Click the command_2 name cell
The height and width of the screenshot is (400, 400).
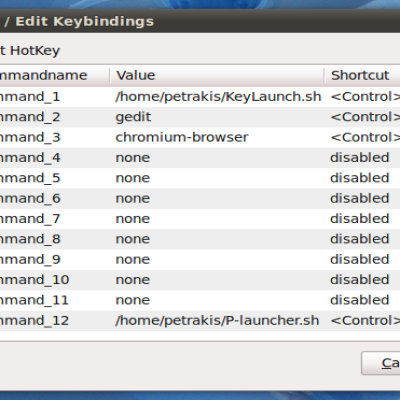tap(30, 117)
